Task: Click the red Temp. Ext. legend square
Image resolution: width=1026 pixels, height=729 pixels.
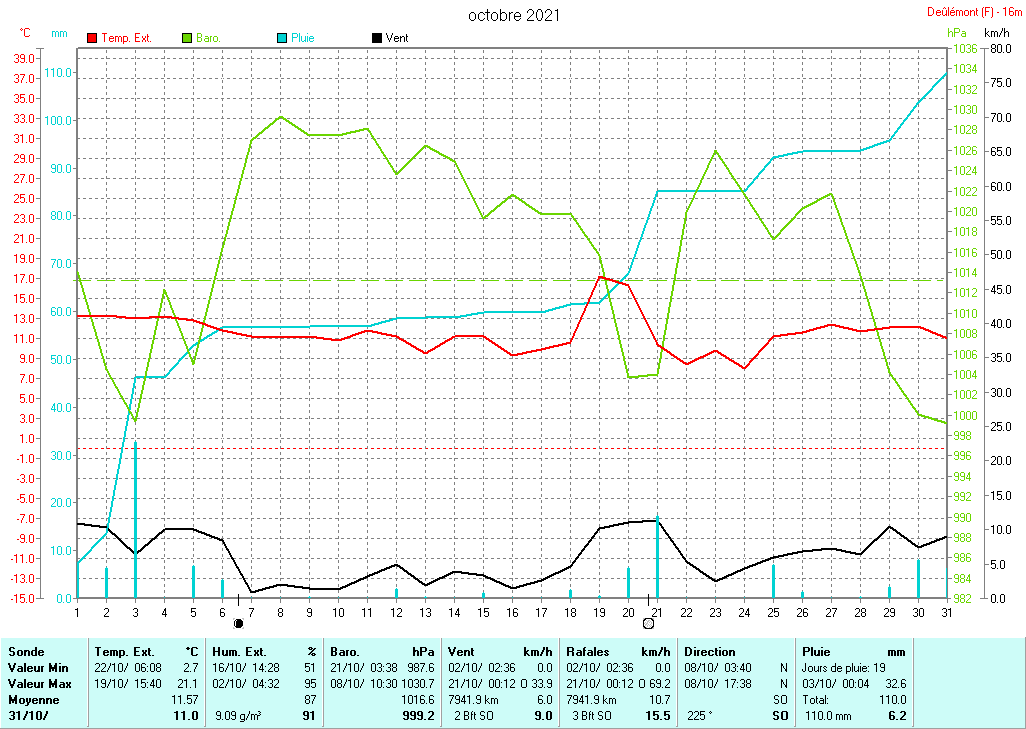Action: (x=93, y=38)
